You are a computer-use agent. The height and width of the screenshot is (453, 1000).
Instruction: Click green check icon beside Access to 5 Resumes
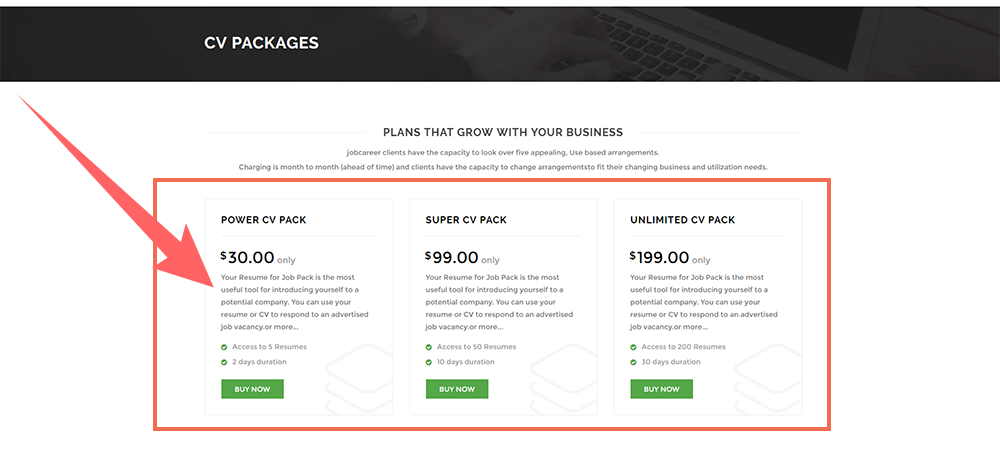224,347
